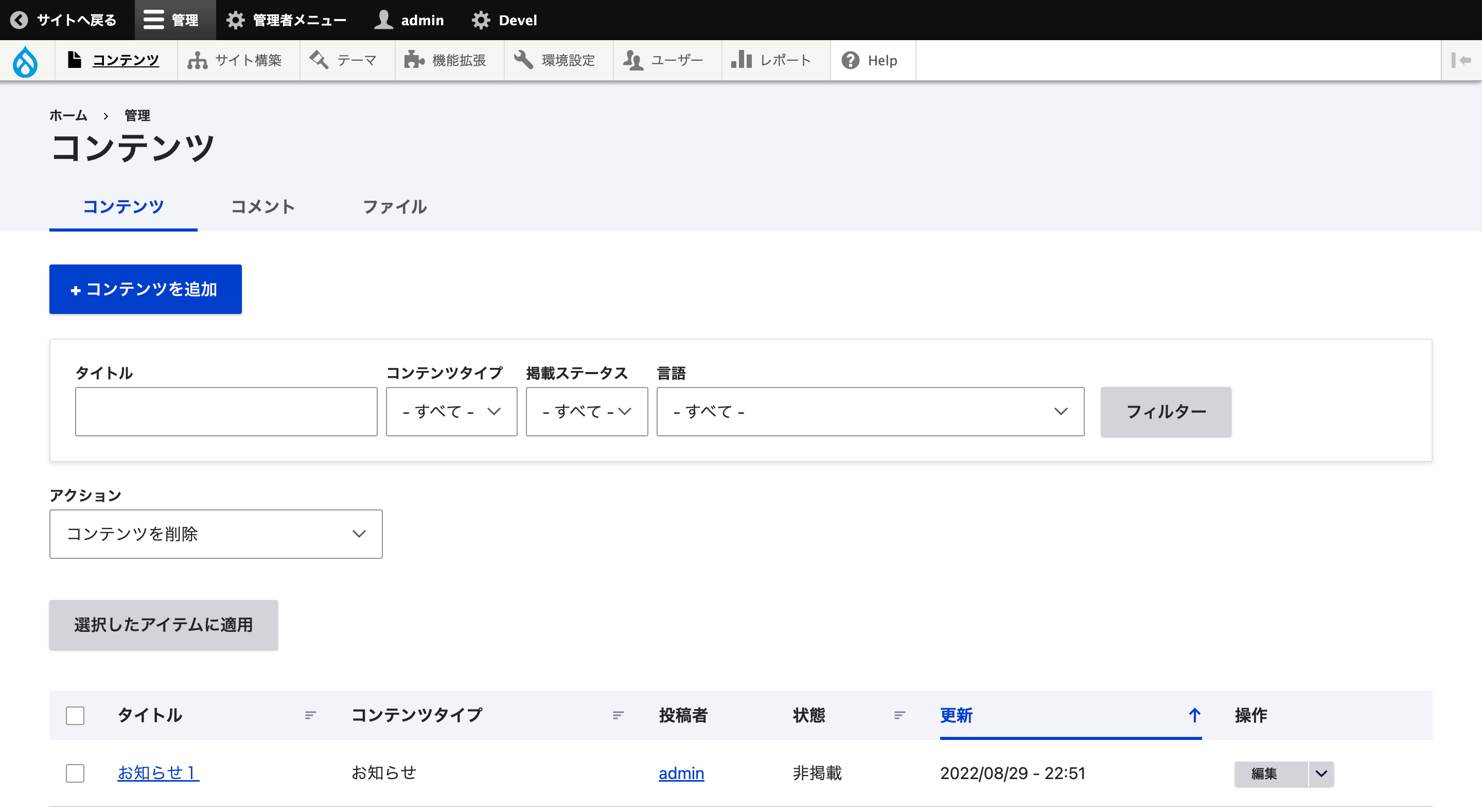
Task: Check the checkbox for お知らせ1 row
Action: pyautogui.click(x=75, y=773)
